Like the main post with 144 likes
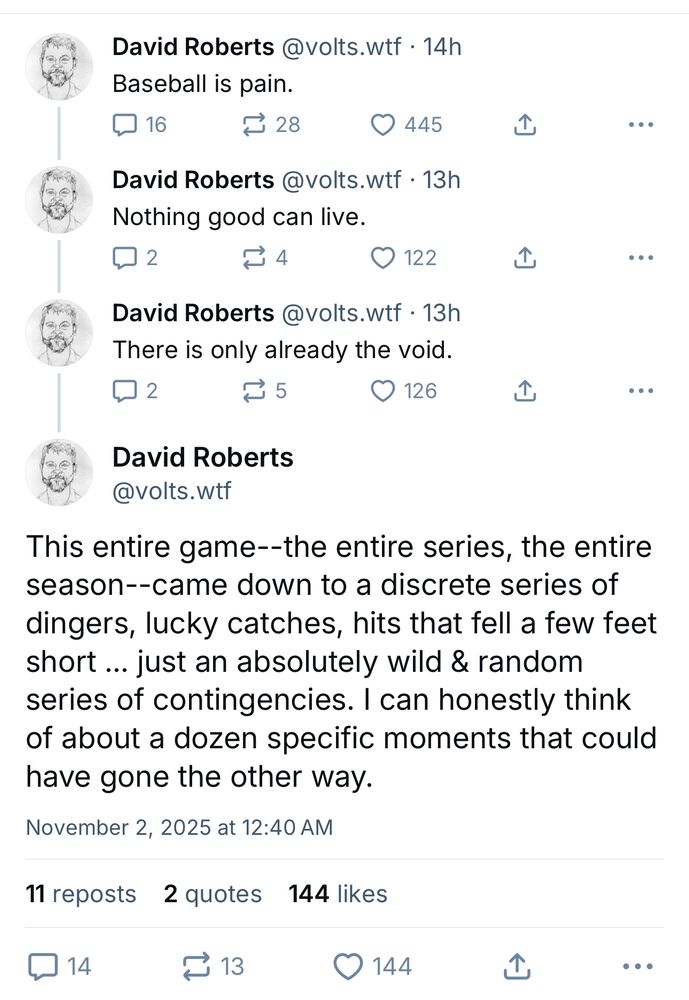689x1000 pixels. (x=346, y=966)
